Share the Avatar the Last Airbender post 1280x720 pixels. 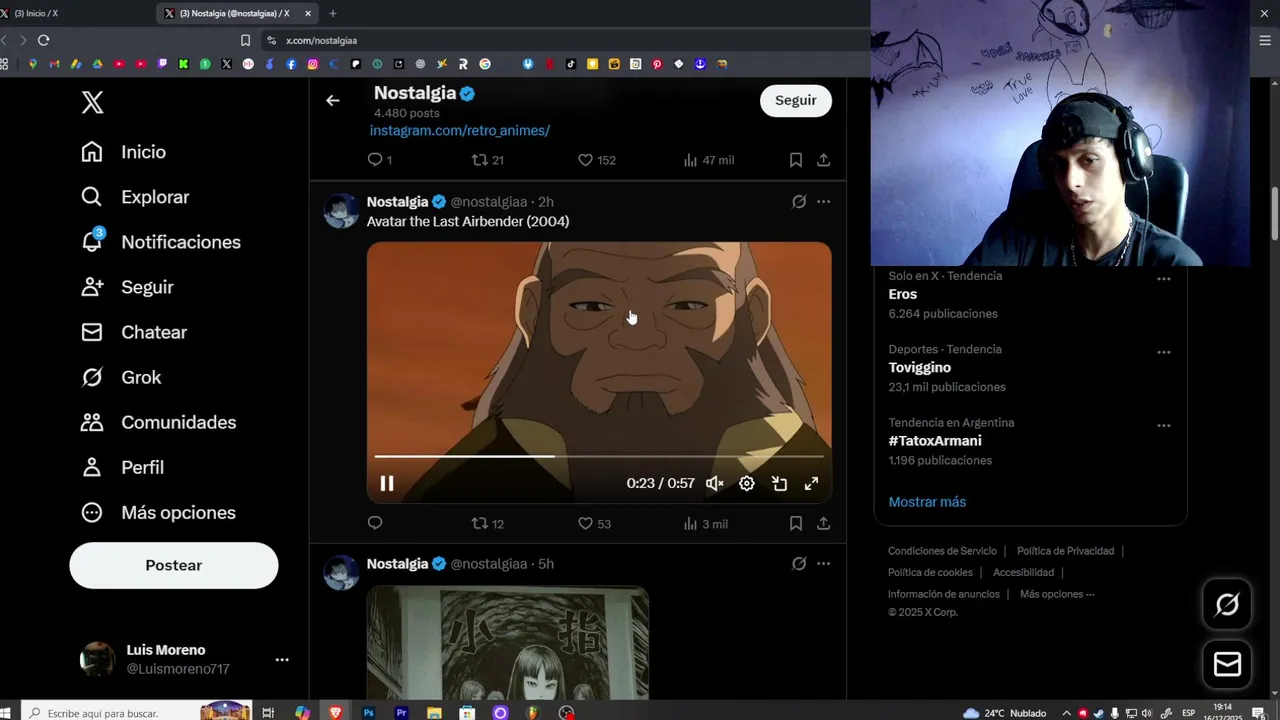coord(823,523)
